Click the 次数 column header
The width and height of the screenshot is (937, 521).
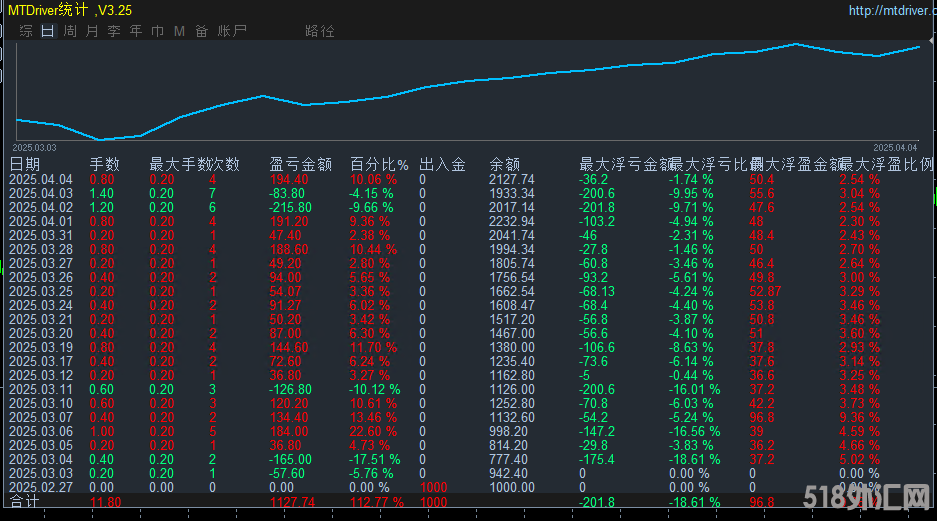click(225, 164)
